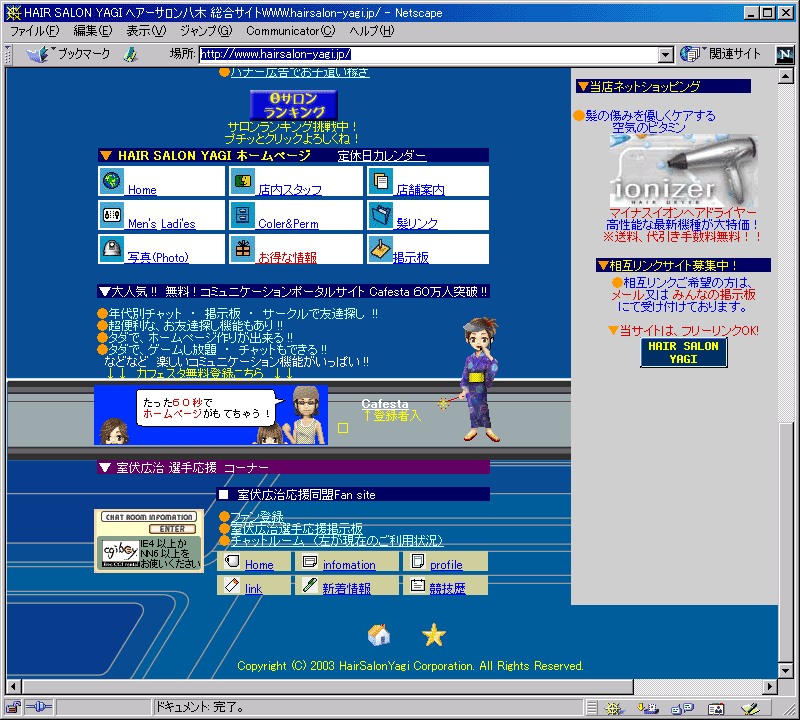Open the 表示(V) menu

coord(146,31)
